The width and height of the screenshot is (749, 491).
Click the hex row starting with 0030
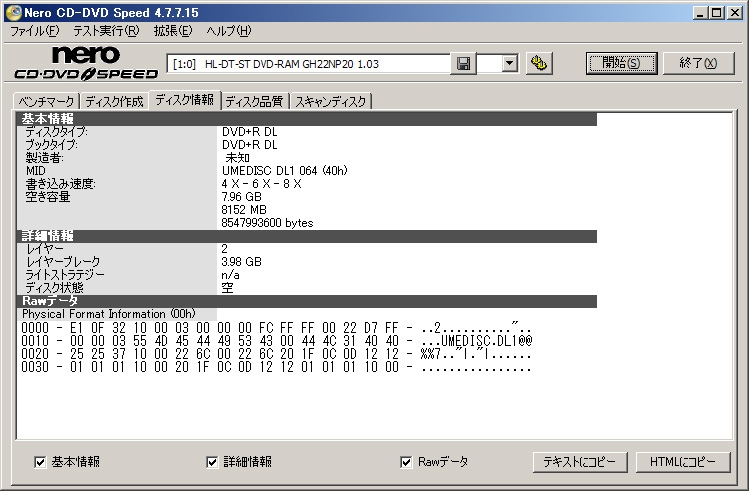tap(276, 367)
